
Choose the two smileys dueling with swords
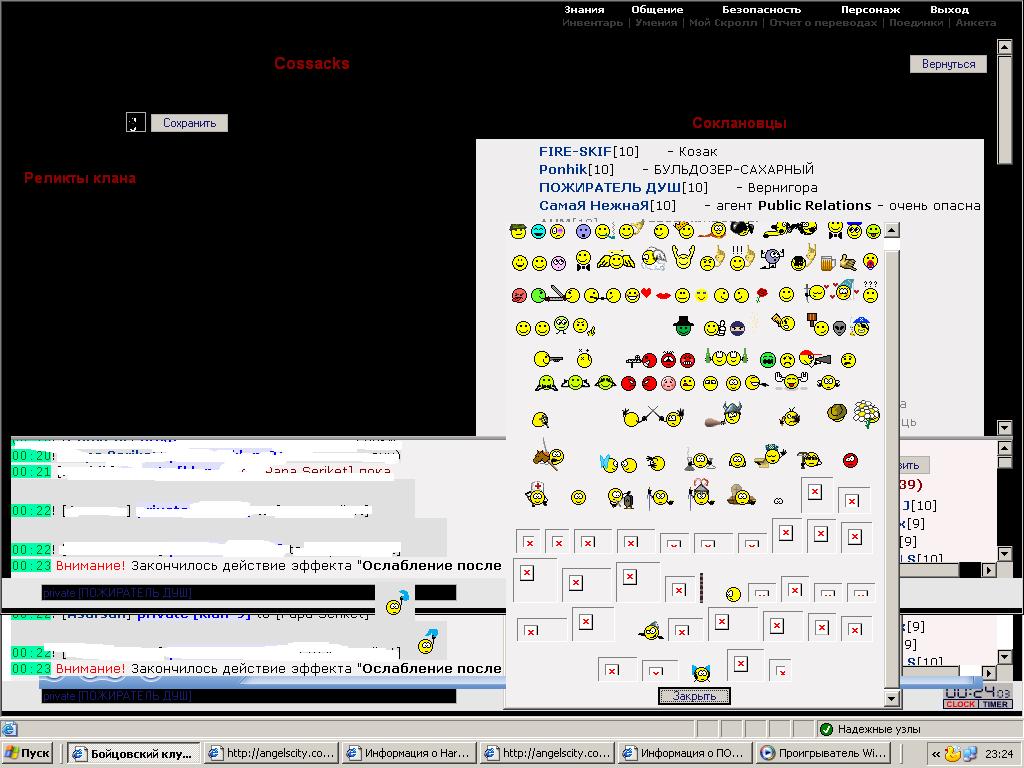point(652,416)
